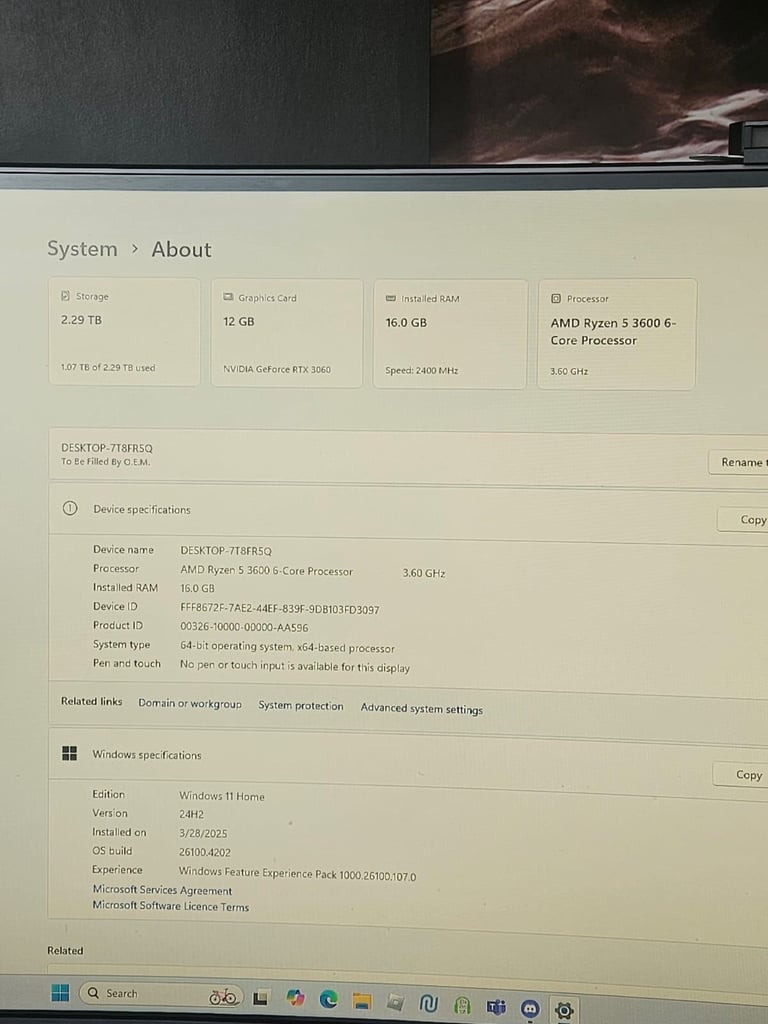Viewport: 768px width, 1024px height.
Task: Open Advanced system settings link
Action: 422,709
